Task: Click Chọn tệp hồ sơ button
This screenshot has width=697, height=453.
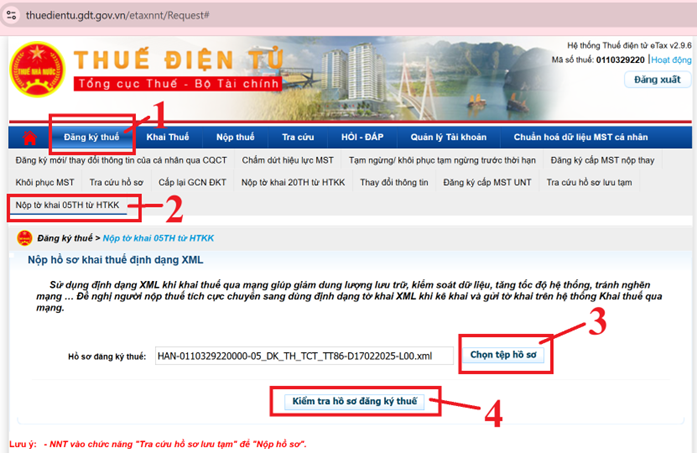Action: [503, 355]
